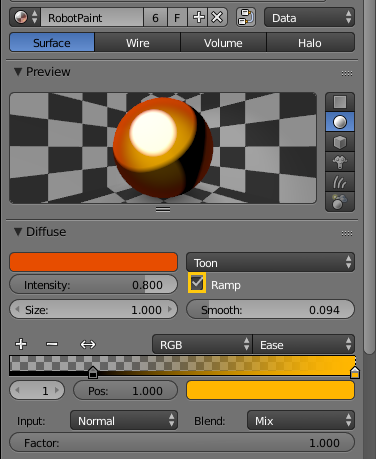The height and width of the screenshot is (459, 376).
Task: Toggle the material nodes icon
Action: [x=246, y=17]
